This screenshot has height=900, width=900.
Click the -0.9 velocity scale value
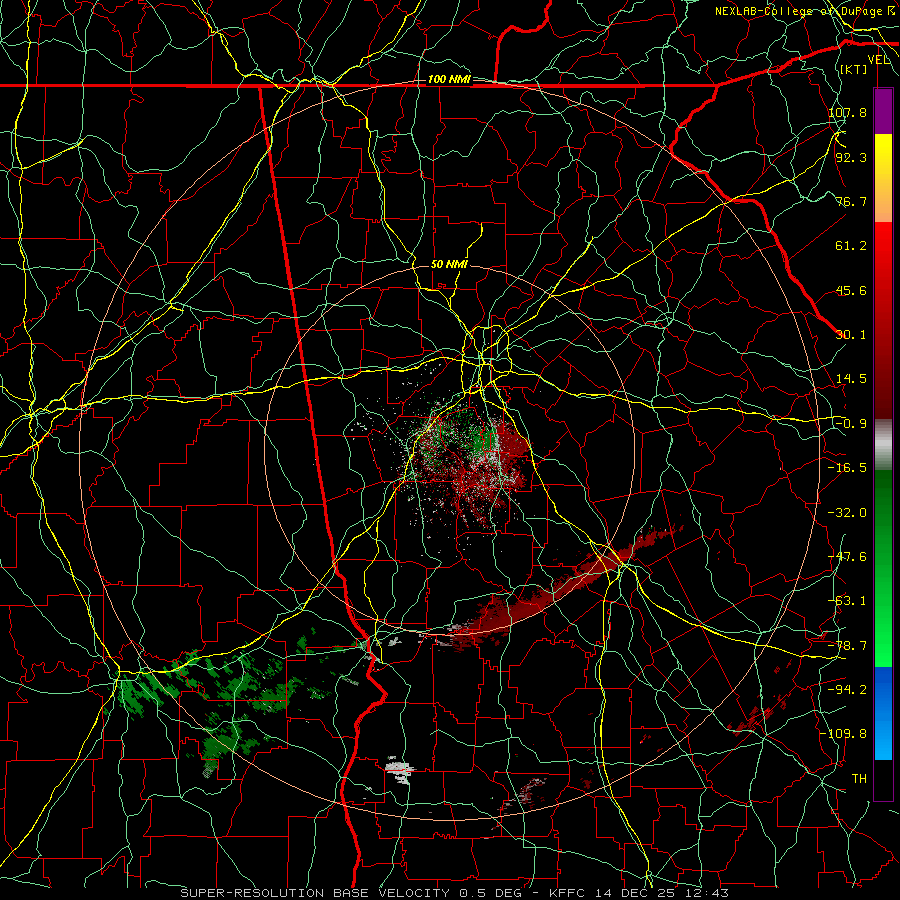tap(851, 424)
